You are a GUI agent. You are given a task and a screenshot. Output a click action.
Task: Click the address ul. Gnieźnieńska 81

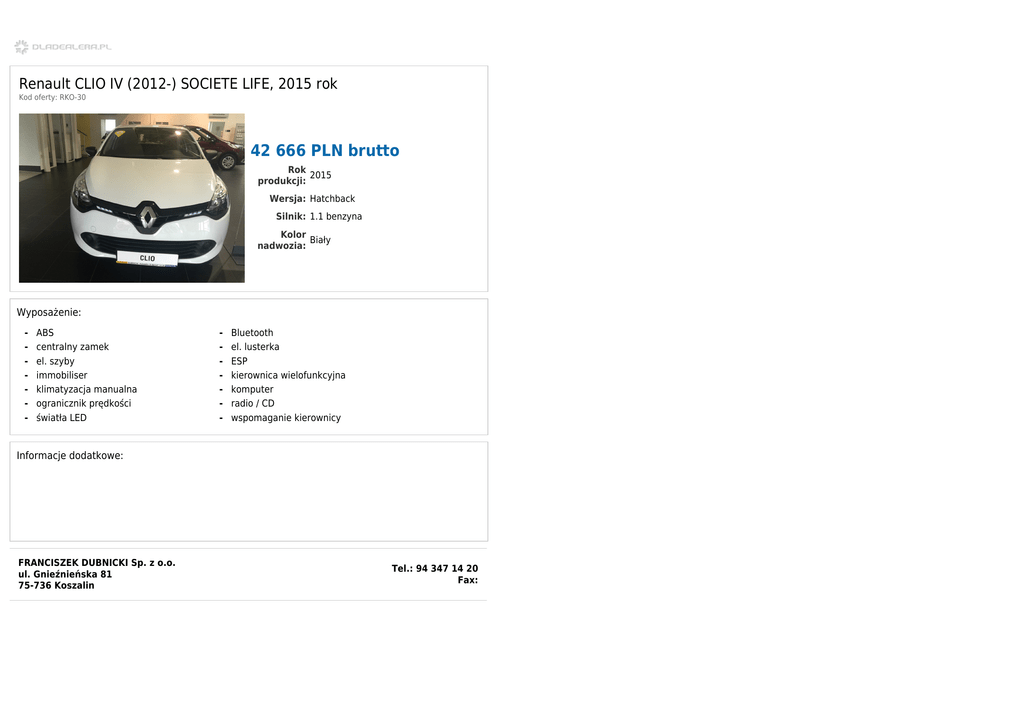65,574
